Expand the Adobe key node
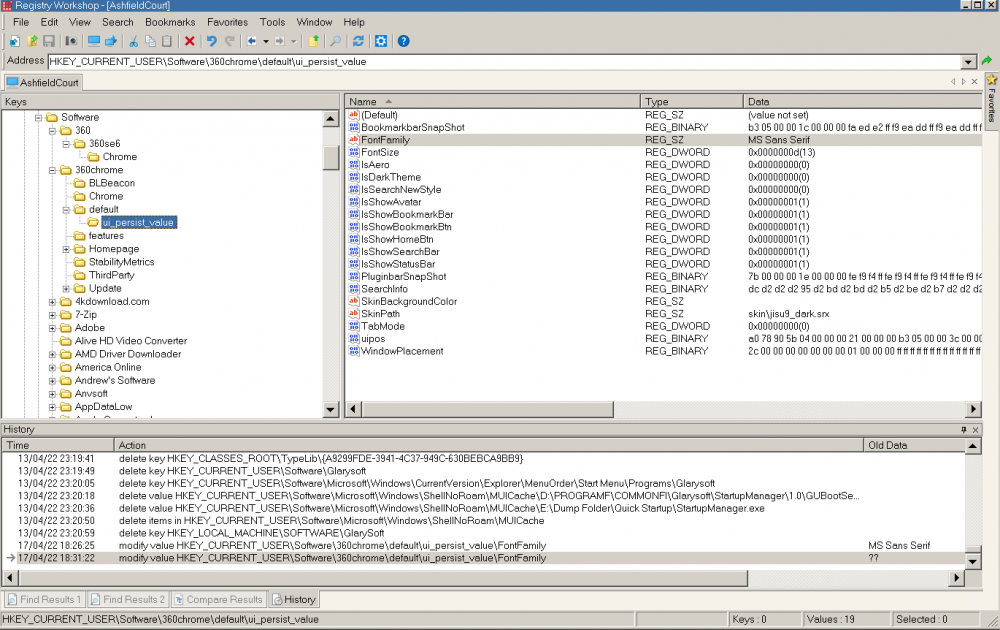Image resolution: width=1000 pixels, height=630 pixels. [53, 328]
